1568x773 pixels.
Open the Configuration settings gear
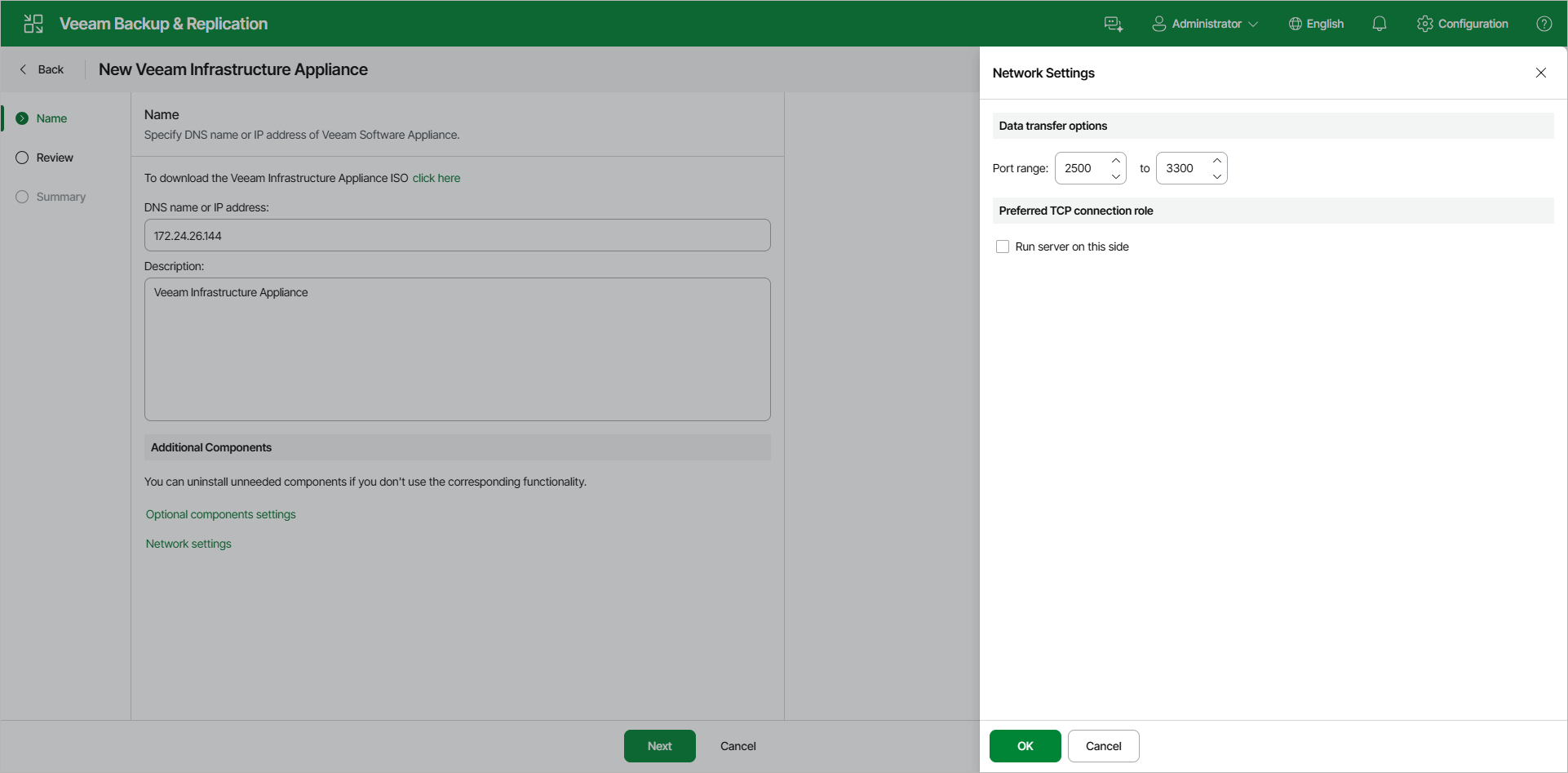(x=1424, y=23)
